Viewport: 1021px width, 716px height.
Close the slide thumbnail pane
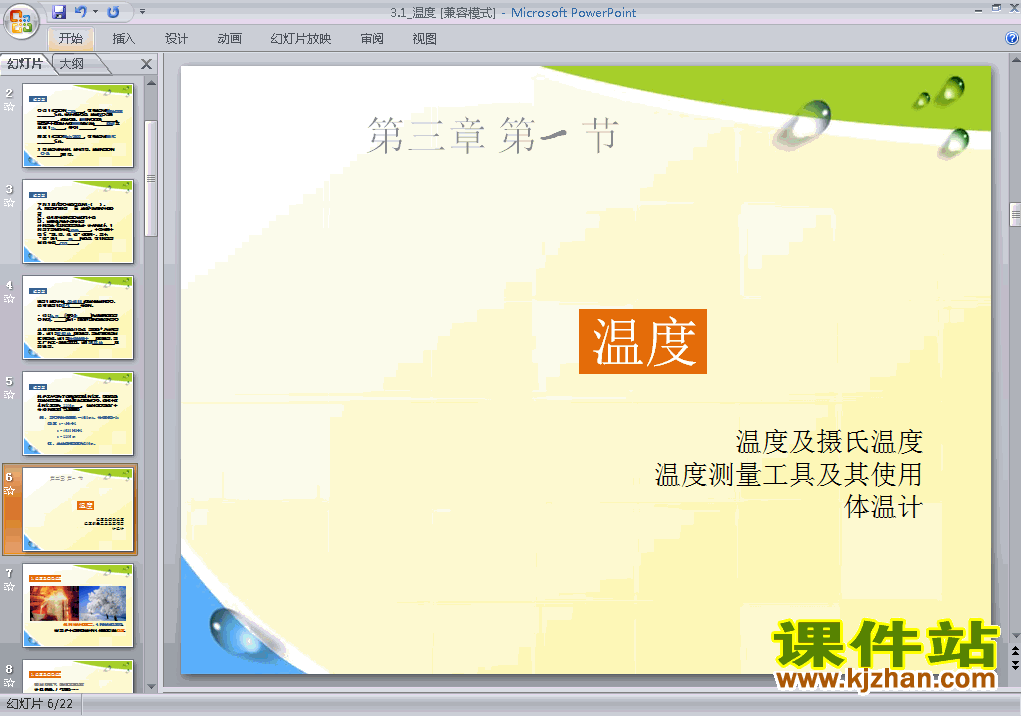point(147,64)
